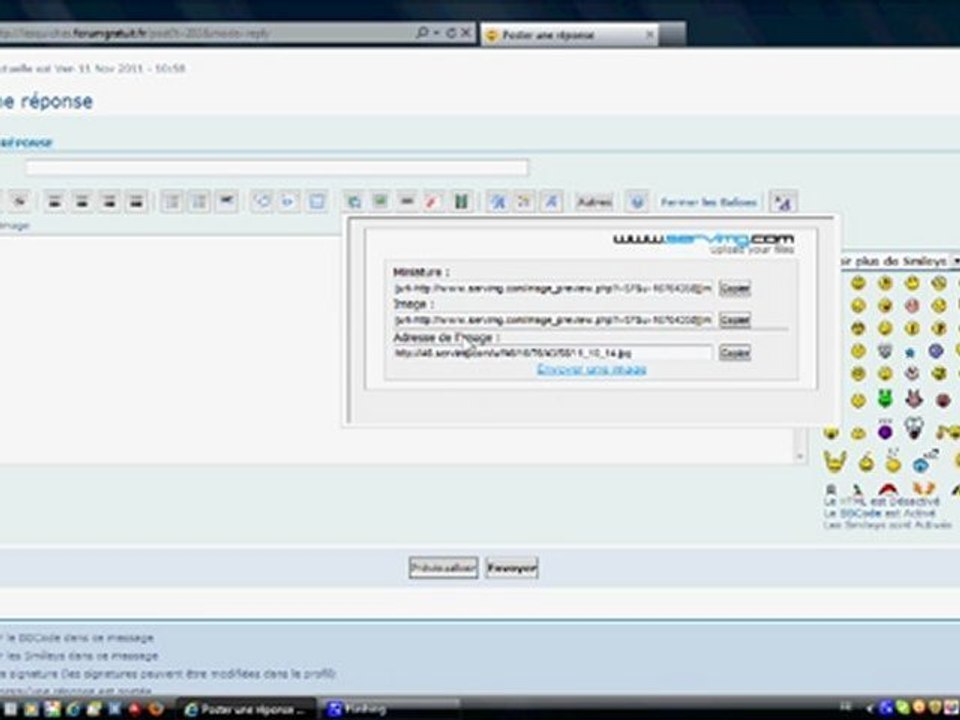
Task: Open the font size tool
Action: click(x=498, y=201)
